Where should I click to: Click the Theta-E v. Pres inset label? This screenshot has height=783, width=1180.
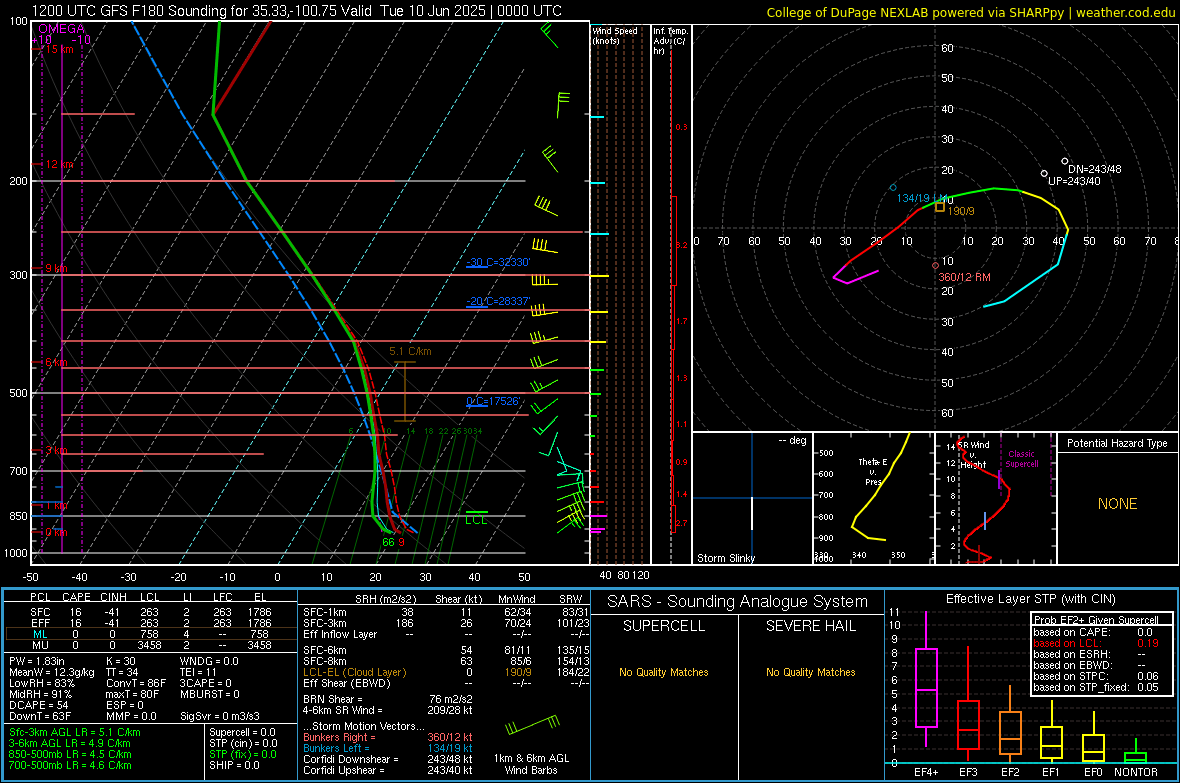click(x=873, y=471)
